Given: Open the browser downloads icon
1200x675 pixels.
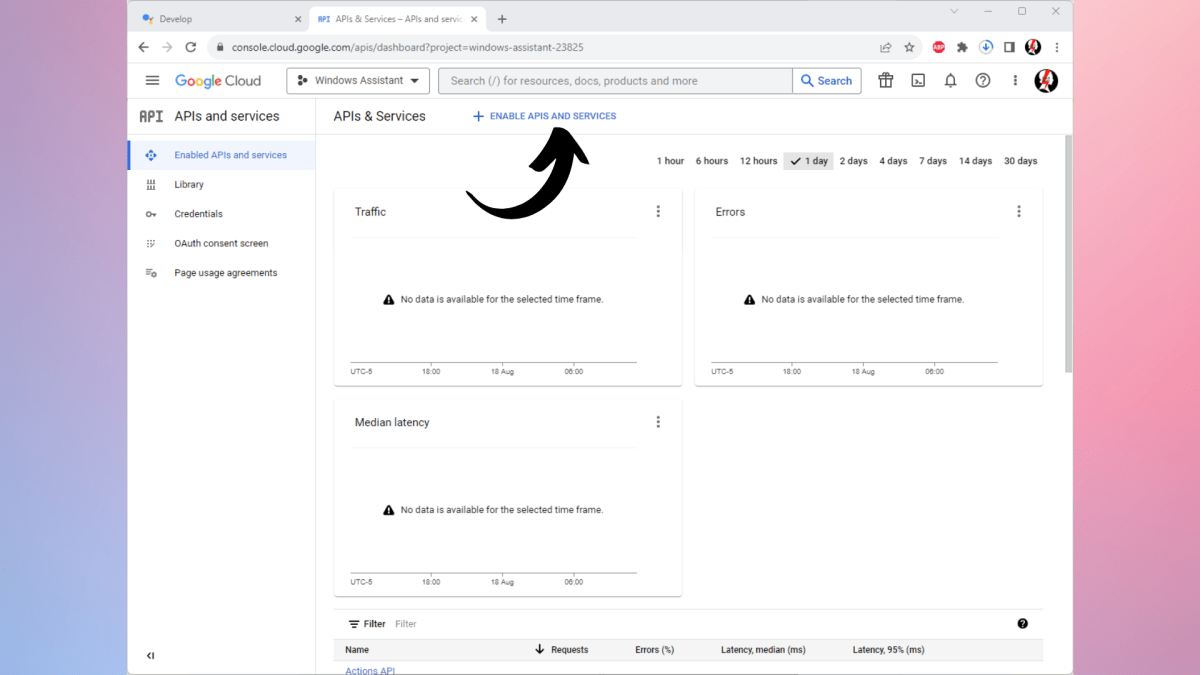Looking at the screenshot, I should pyautogui.click(x=986, y=47).
